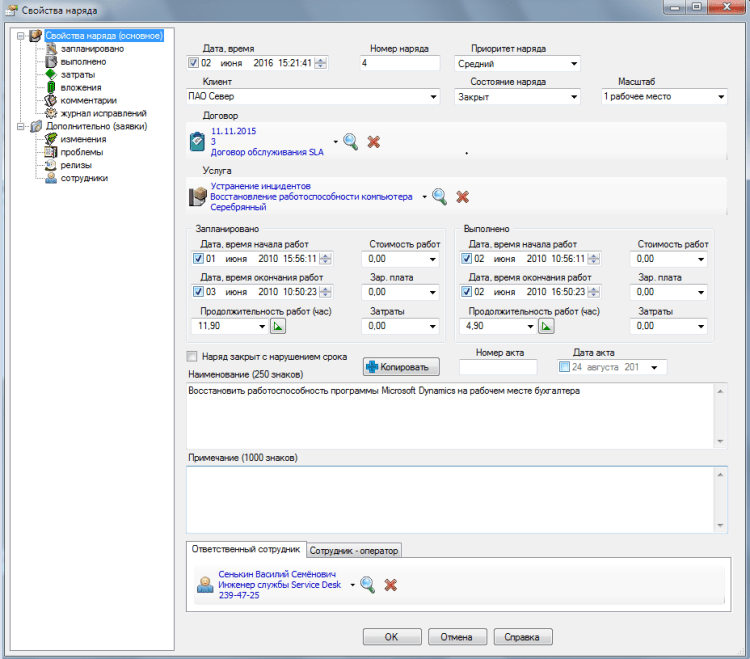Switch to the 'Сотрудник - оператор' tab

[x=353, y=550]
